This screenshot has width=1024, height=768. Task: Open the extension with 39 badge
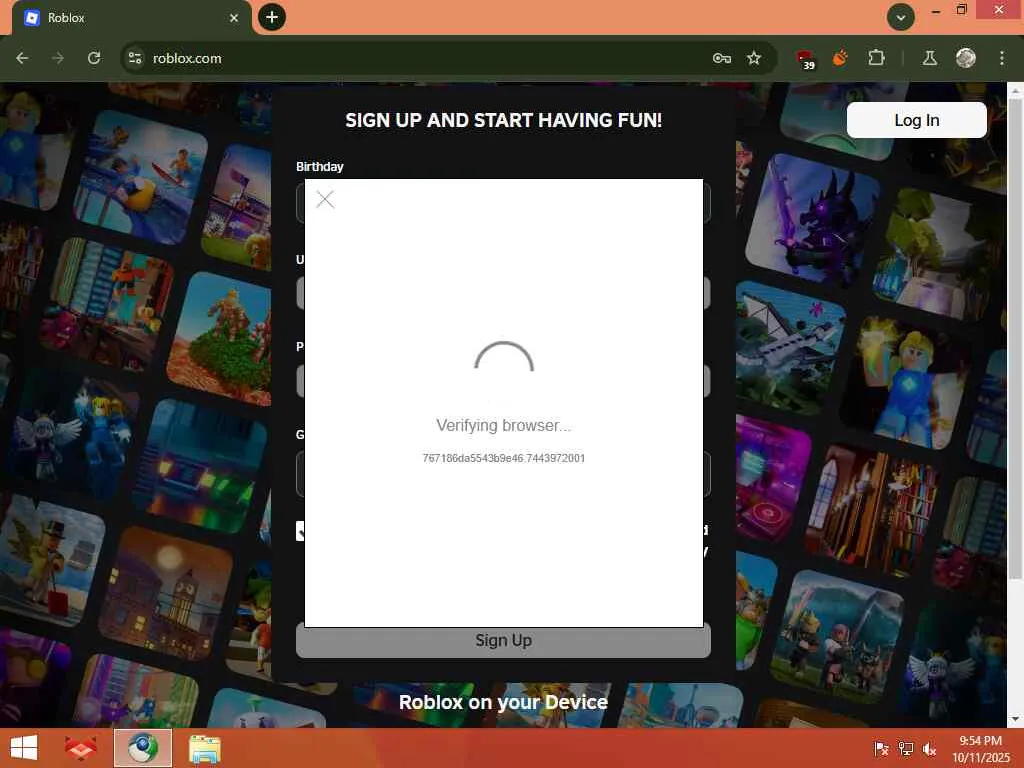[x=806, y=59]
